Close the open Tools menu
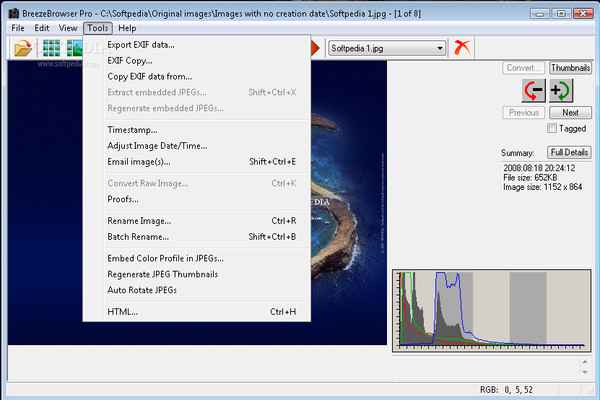600x400 pixels. pyautogui.click(x=98, y=28)
